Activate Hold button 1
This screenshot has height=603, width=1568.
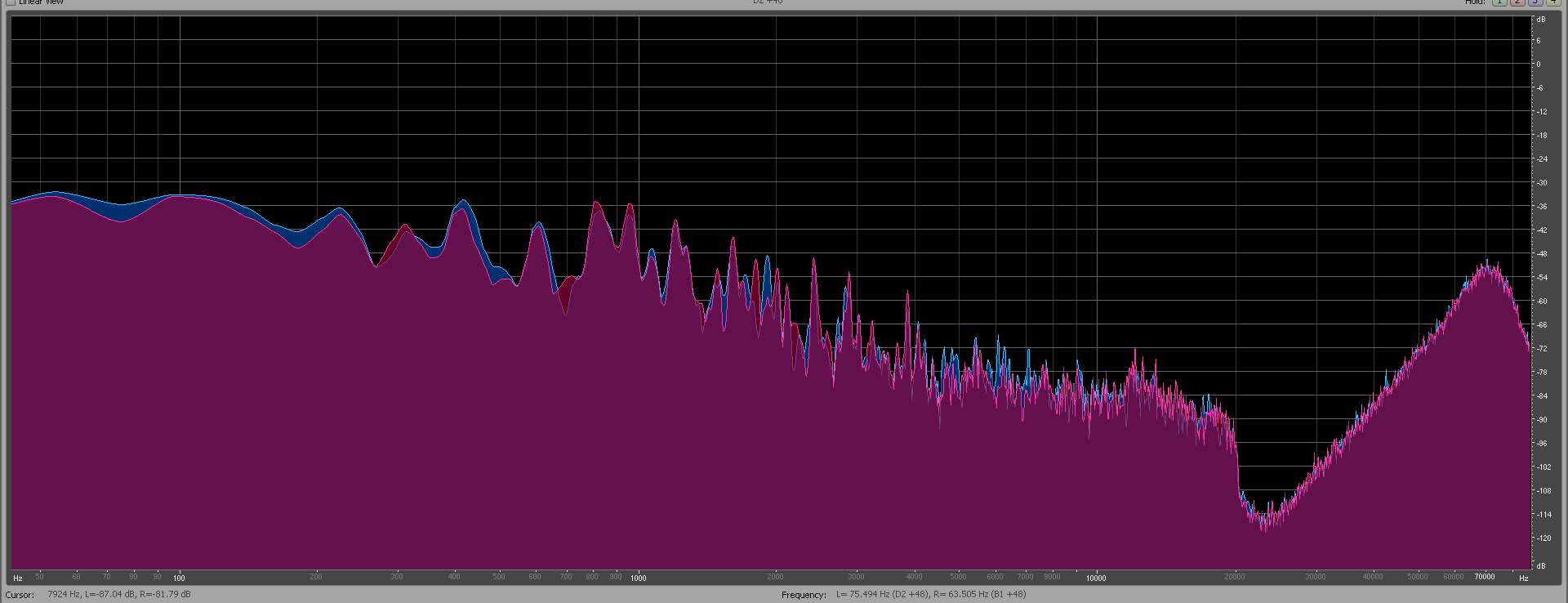tap(1499, 2)
